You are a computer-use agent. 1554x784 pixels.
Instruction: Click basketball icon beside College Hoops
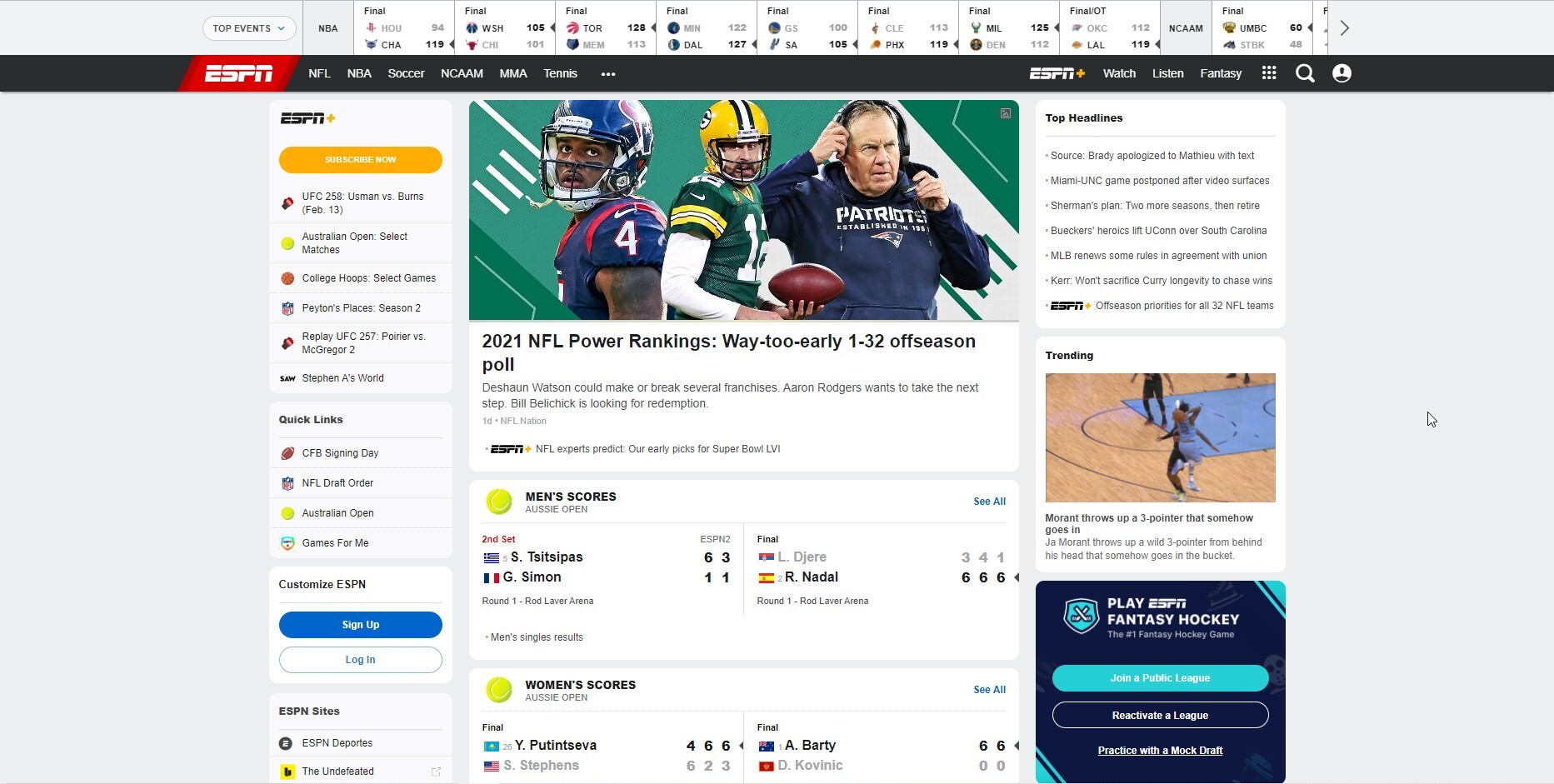(287, 278)
